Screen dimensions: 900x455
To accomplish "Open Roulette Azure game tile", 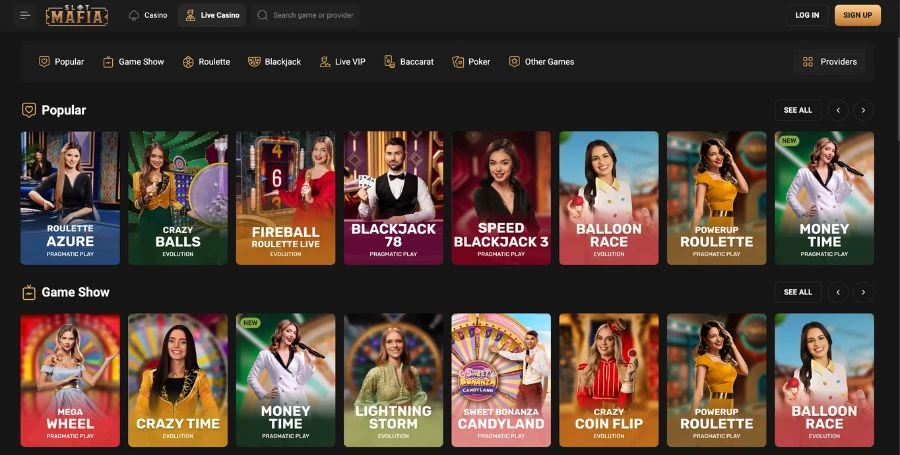I will pyautogui.click(x=70, y=198).
